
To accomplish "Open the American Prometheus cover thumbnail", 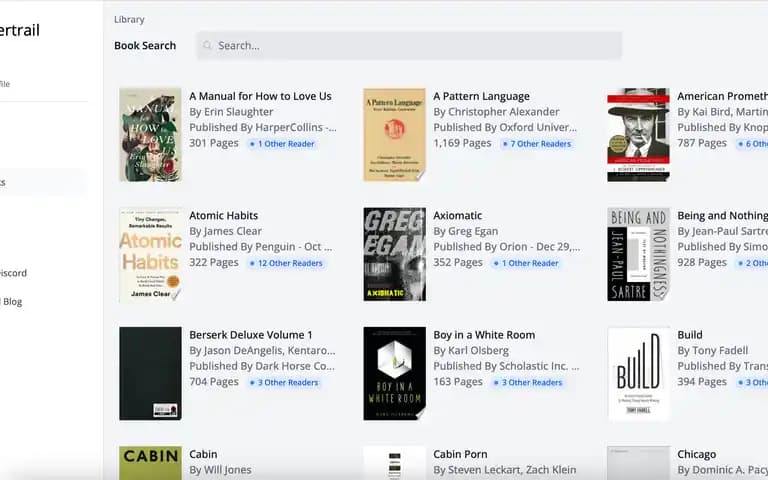I will pos(638,135).
